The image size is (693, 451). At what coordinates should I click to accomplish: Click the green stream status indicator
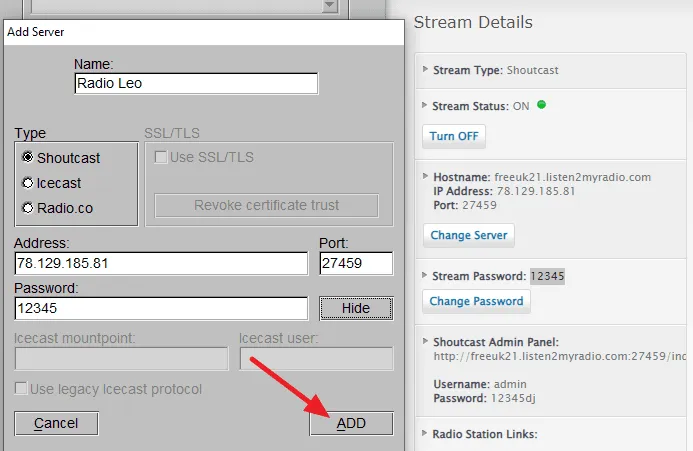pos(541,105)
